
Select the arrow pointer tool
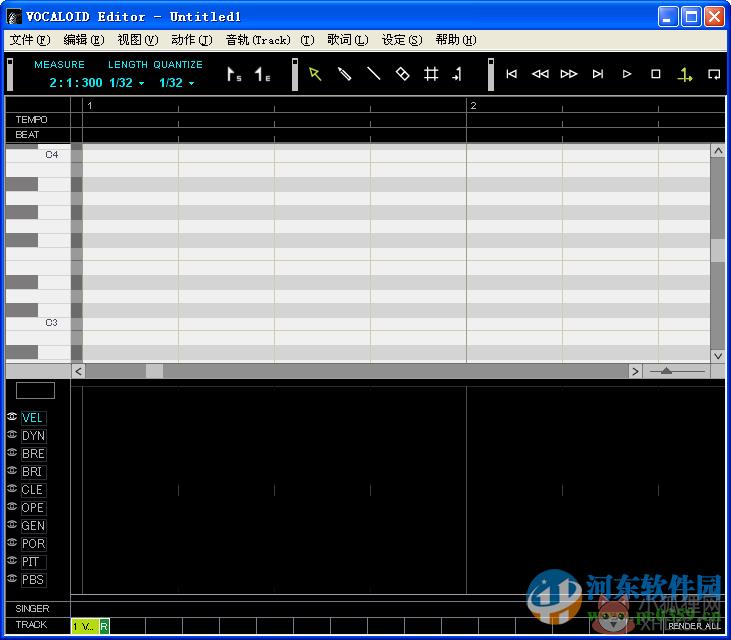(x=315, y=74)
